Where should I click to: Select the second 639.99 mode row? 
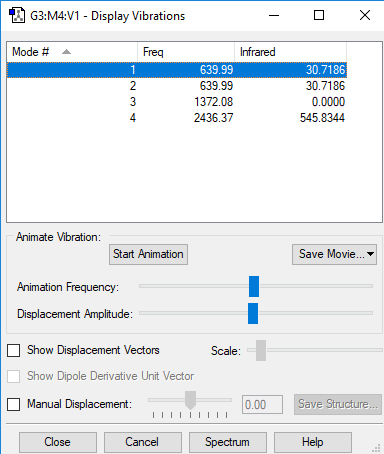point(177,86)
